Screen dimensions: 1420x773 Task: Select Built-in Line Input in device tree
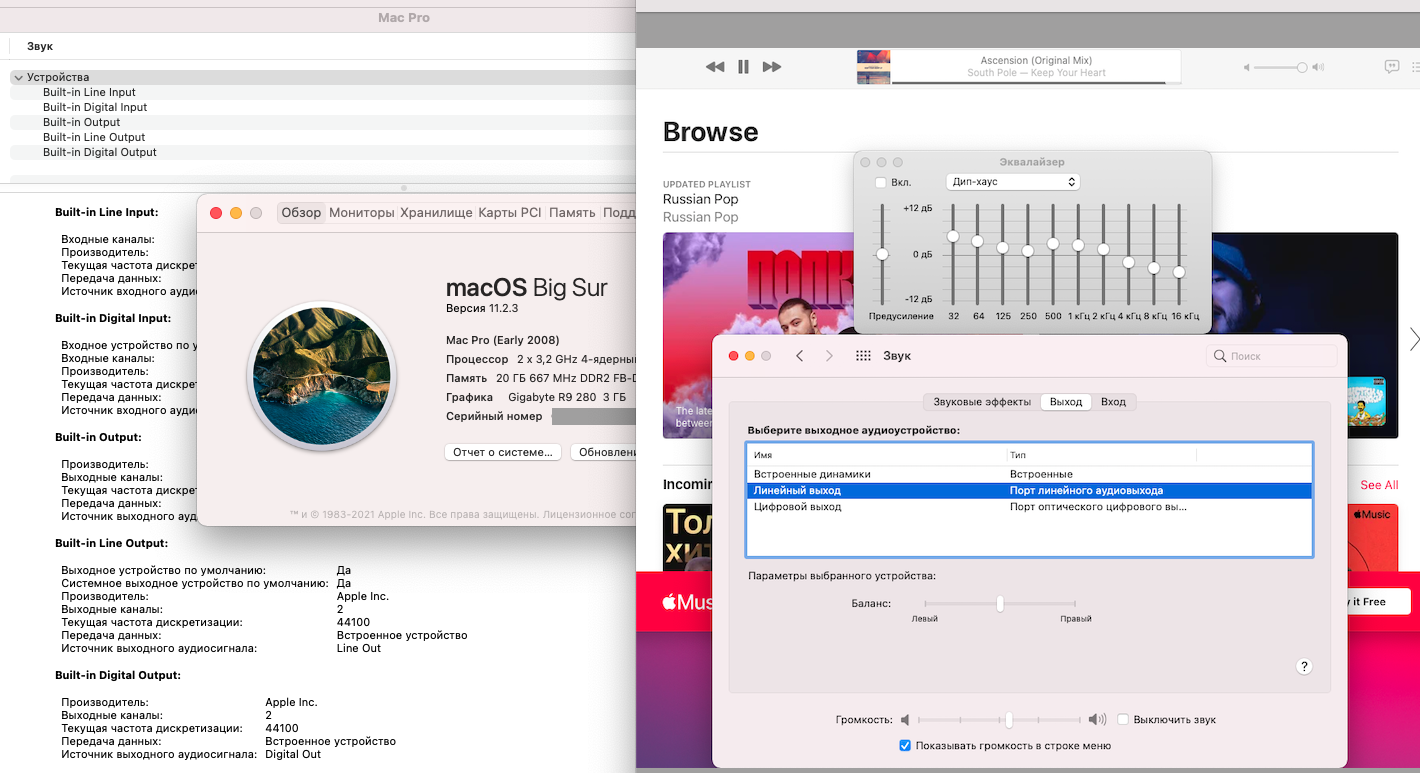(89, 92)
